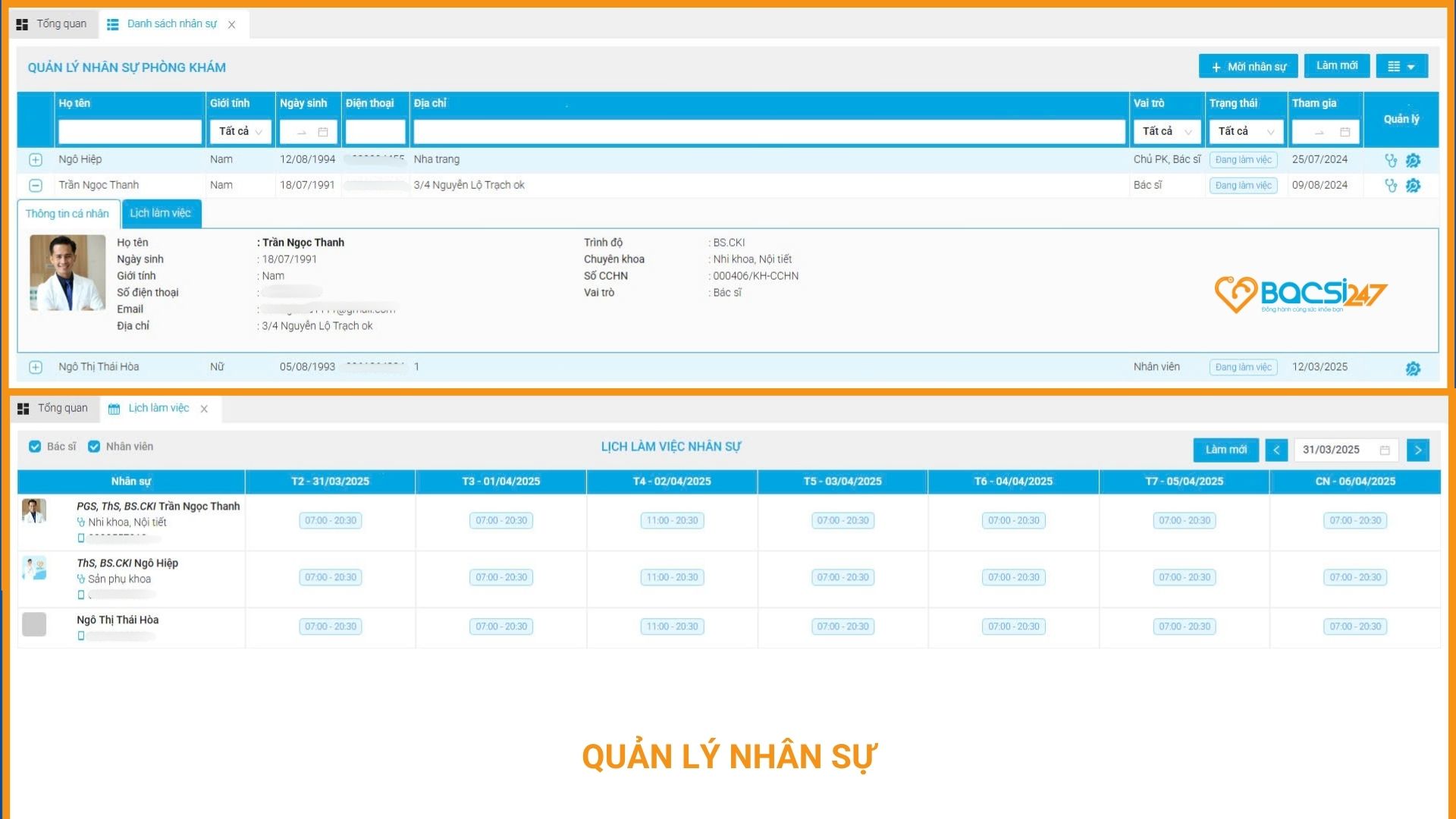Click gear icon in Ngô Thị Thái Hòa row

pyautogui.click(x=1413, y=369)
